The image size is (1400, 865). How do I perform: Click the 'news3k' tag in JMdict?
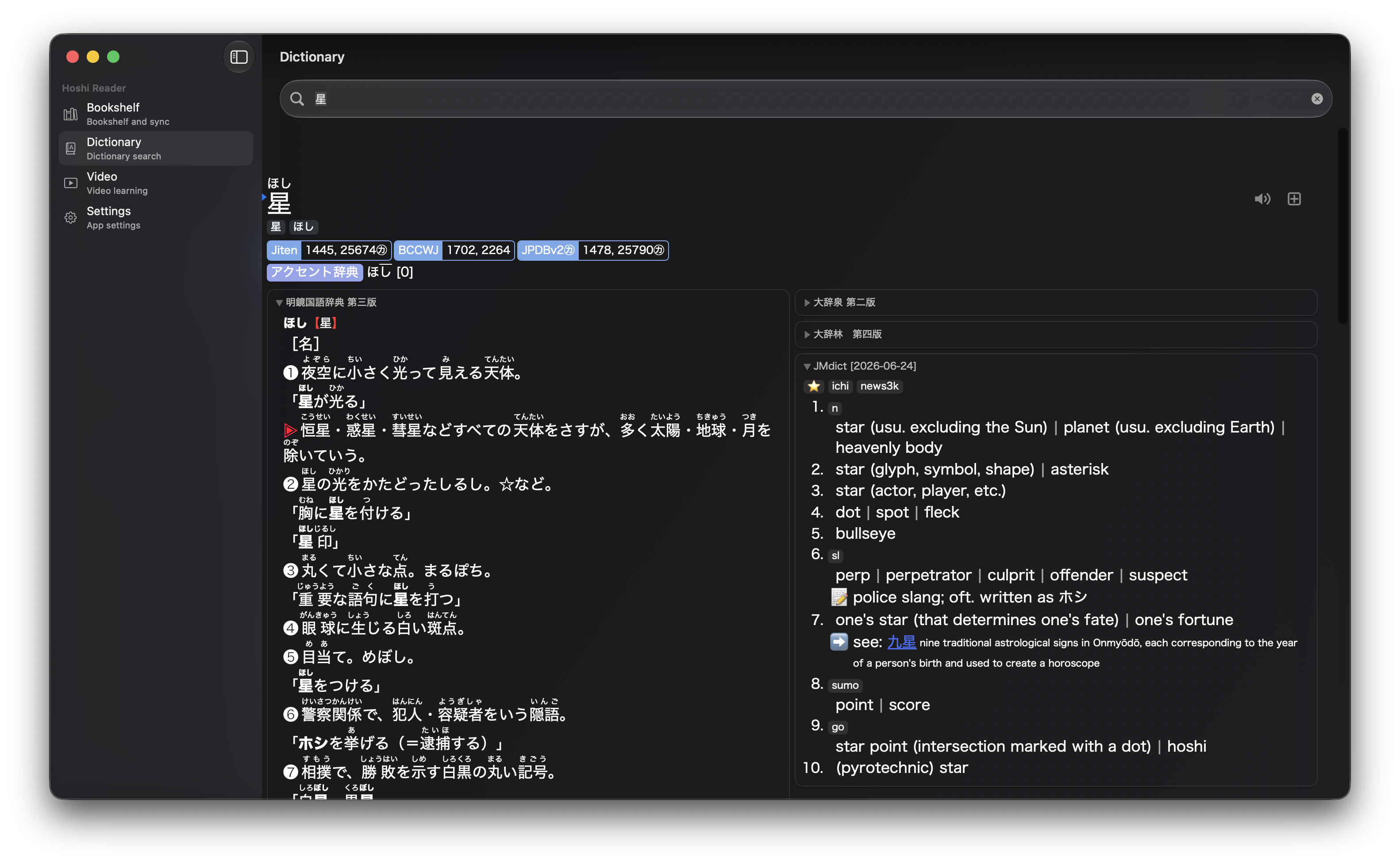[879, 386]
